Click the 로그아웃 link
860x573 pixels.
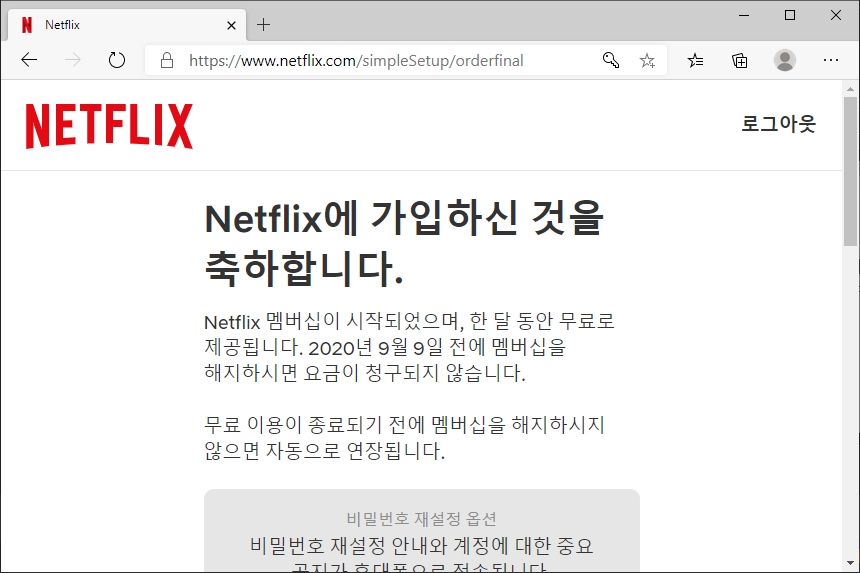779,124
